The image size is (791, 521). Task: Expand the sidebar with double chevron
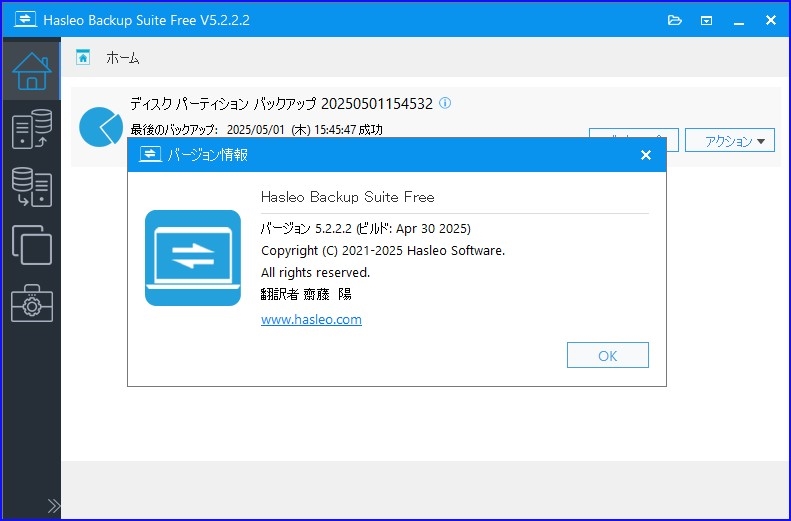point(53,505)
